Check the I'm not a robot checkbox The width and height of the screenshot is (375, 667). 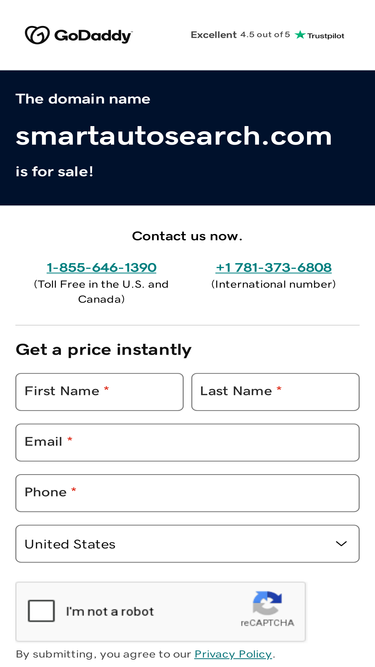point(41,611)
